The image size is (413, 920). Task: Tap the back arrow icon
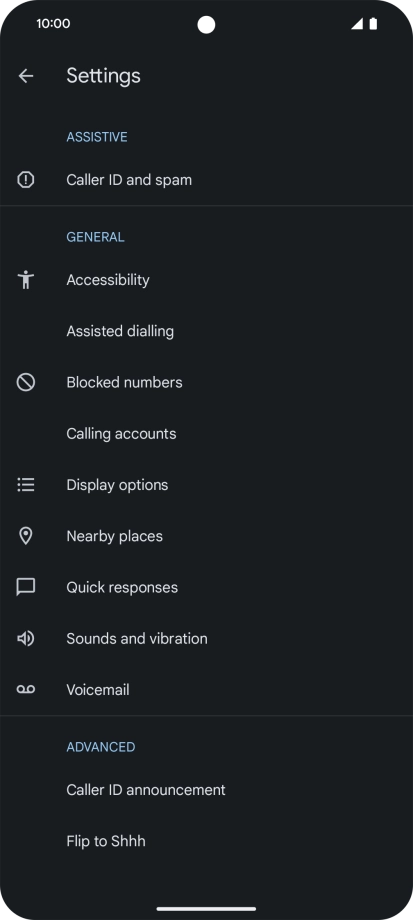26,76
